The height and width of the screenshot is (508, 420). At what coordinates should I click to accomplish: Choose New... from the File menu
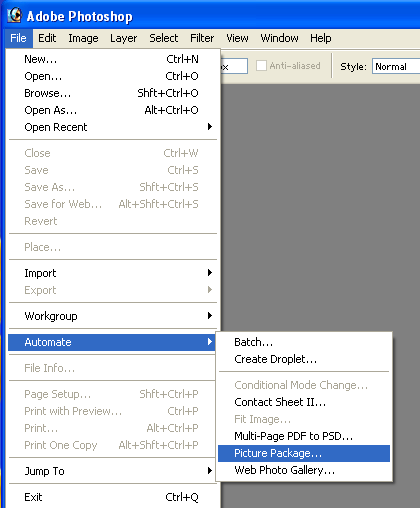click(x=112, y=59)
